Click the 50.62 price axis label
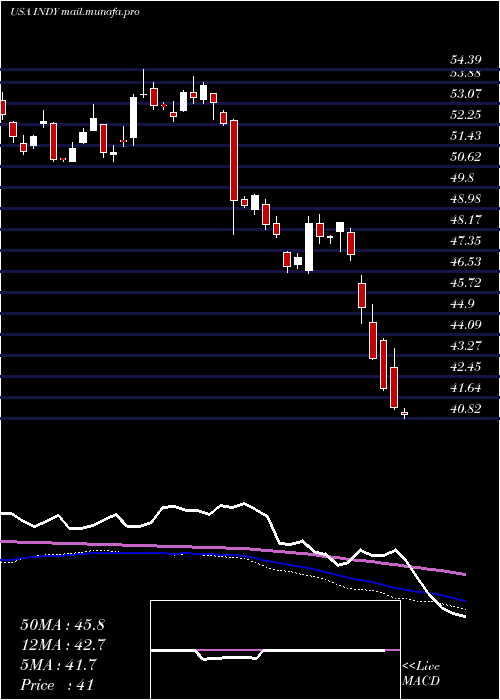 (x=465, y=157)
